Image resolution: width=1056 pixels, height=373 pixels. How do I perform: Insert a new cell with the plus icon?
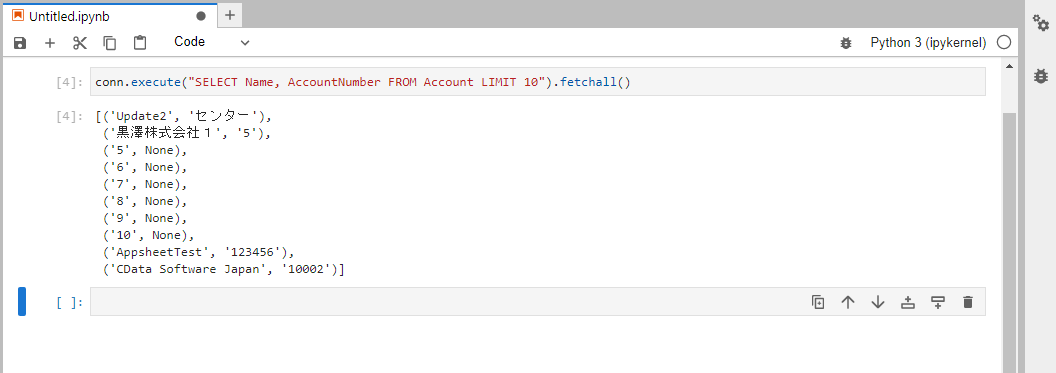pos(50,43)
